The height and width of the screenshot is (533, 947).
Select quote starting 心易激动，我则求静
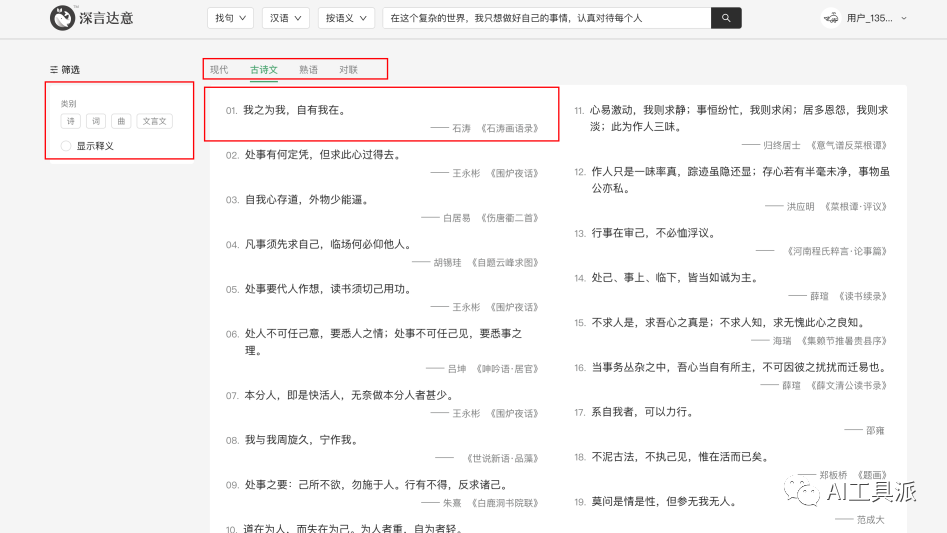click(739, 118)
